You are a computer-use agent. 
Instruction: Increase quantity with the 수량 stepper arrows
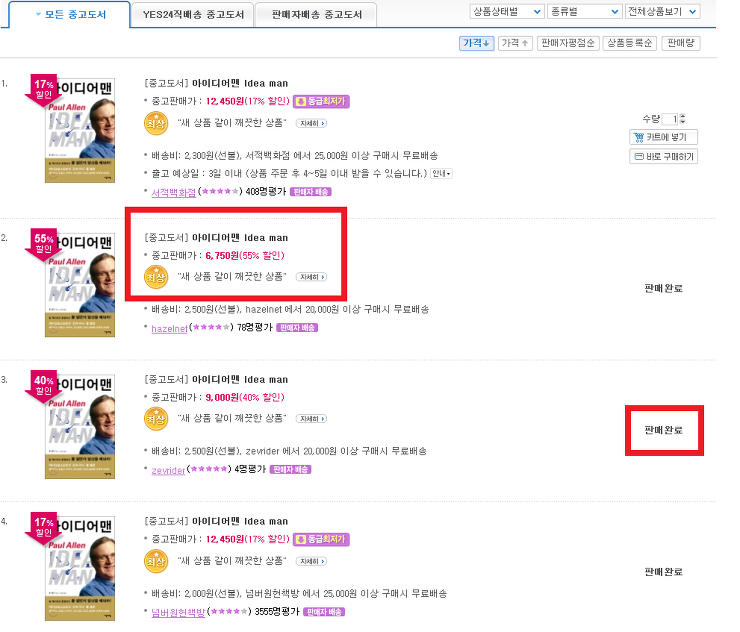point(682,116)
